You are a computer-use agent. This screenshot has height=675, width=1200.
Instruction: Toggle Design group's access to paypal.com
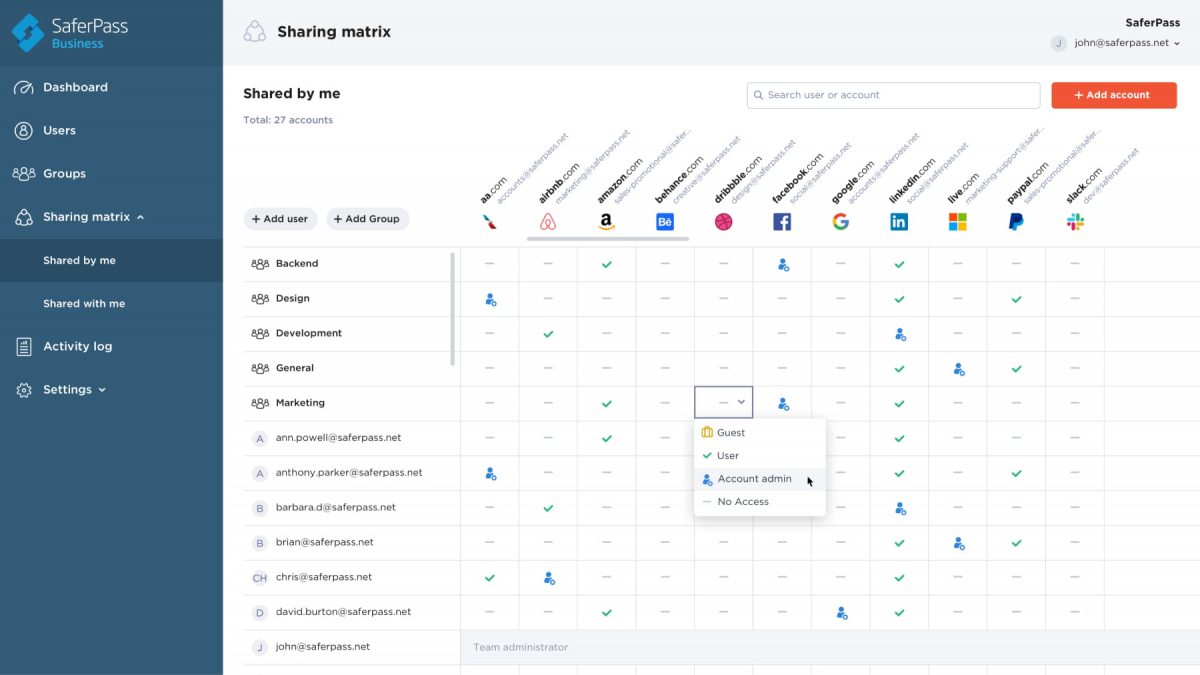[1016, 298]
